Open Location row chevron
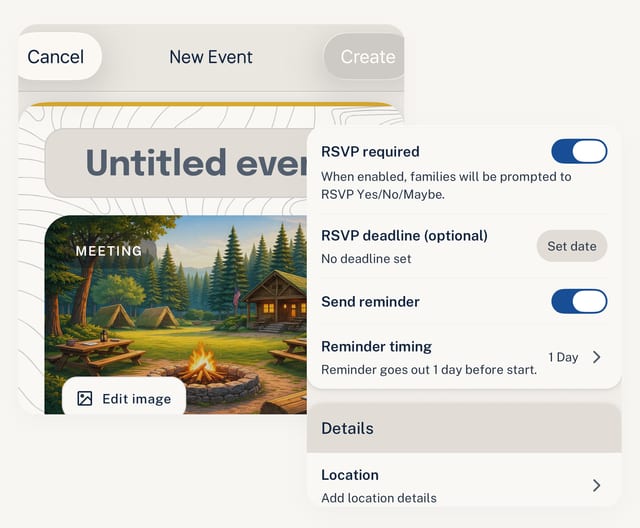 click(x=597, y=485)
